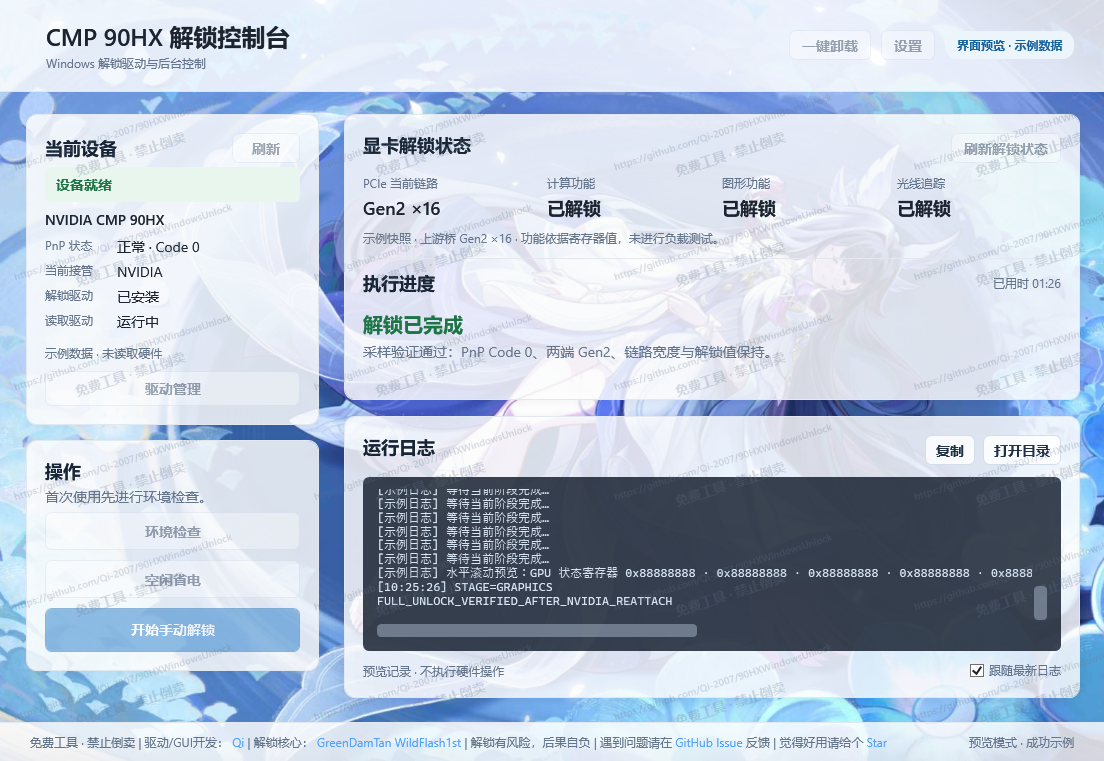Click the STAGE=GRAPHICS log line
Viewport: 1104px width, 761px height.
[465, 587]
